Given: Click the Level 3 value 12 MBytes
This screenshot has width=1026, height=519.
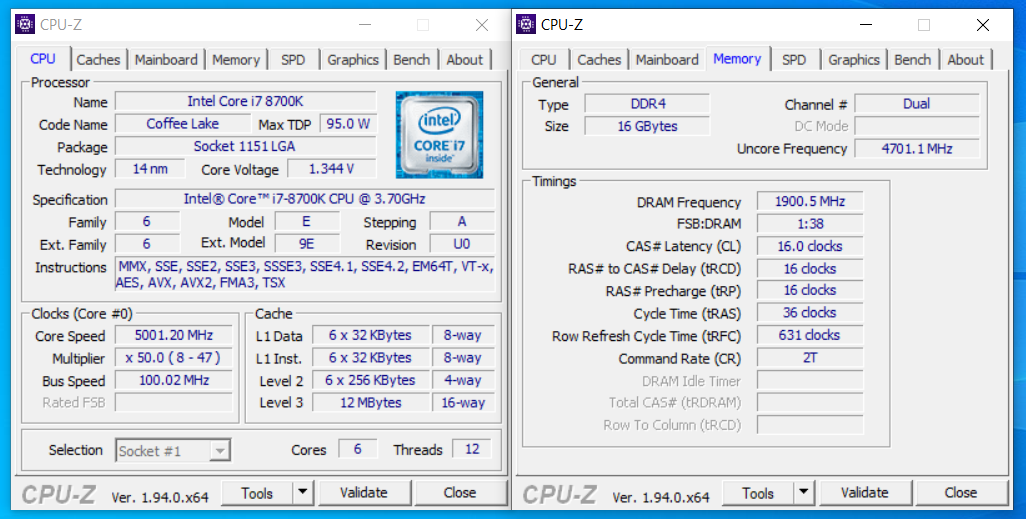Looking at the screenshot, I should coord(370,403).
